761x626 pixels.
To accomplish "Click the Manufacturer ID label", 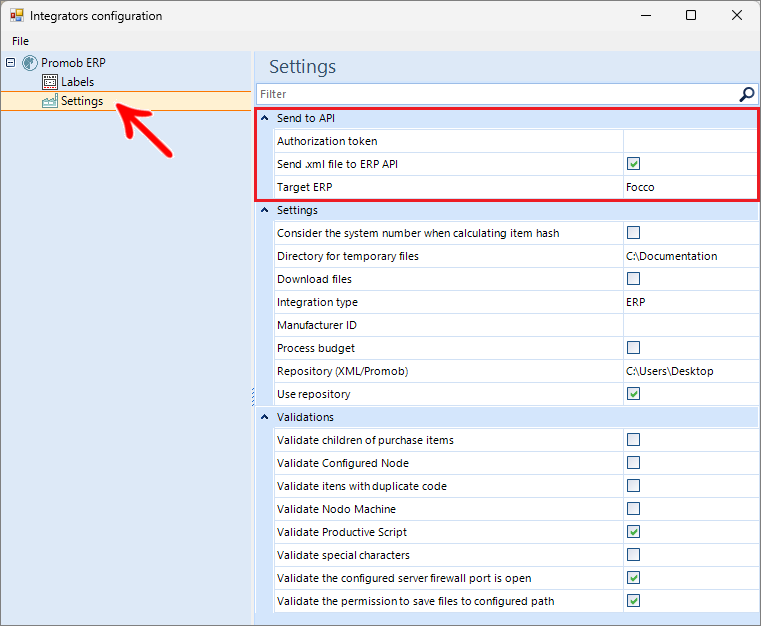I will [x=317, y=325].
